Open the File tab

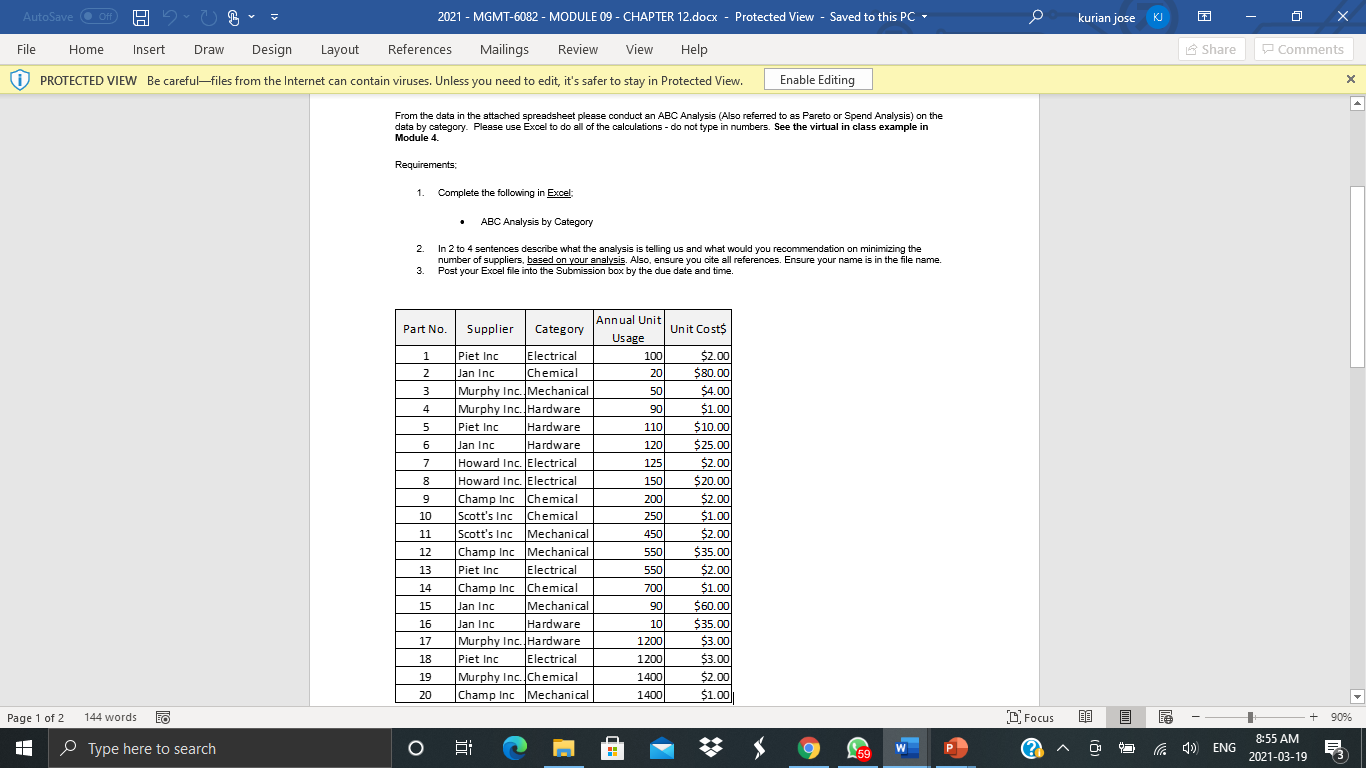27,49
